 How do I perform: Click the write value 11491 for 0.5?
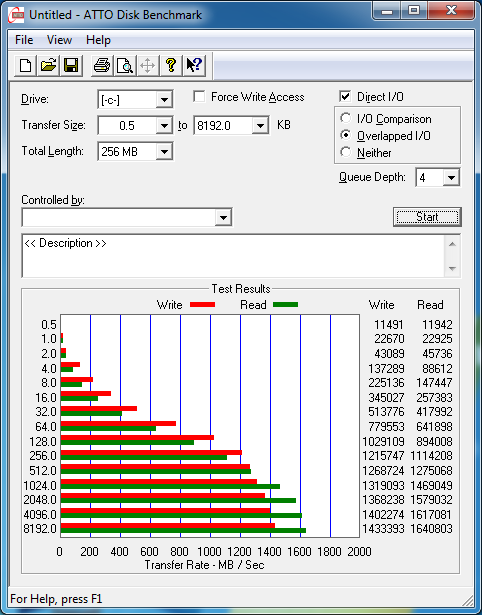coord(389,325)
